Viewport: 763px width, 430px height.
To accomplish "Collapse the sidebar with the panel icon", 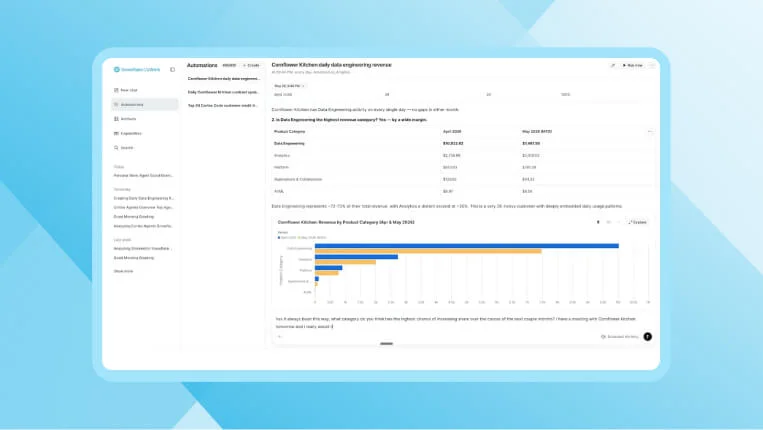I will coord(172,70).
